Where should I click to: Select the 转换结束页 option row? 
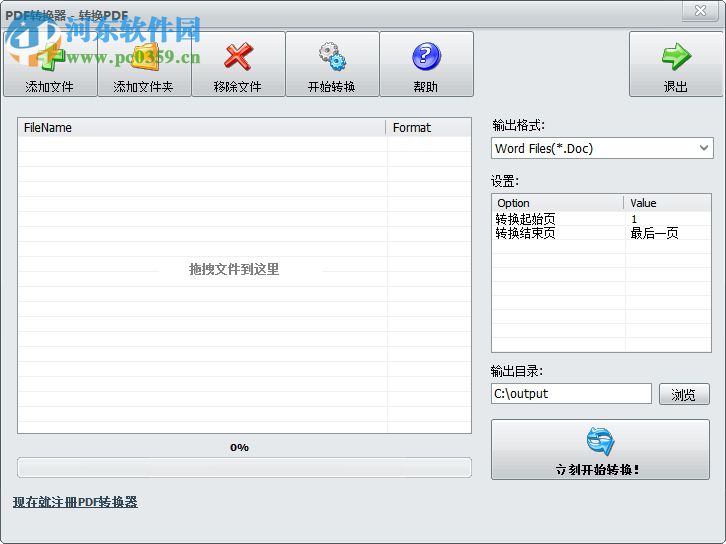pos(601,233)
